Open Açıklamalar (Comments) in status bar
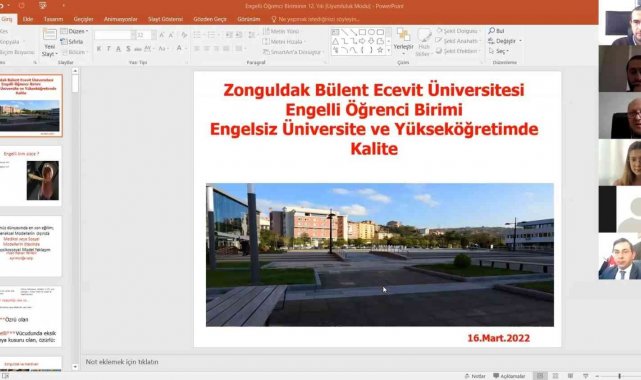 [x=509, y=376]
